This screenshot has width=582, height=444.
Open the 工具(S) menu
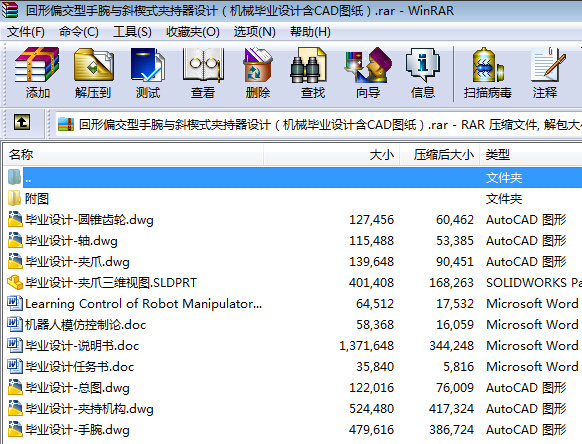coord(132,32)
